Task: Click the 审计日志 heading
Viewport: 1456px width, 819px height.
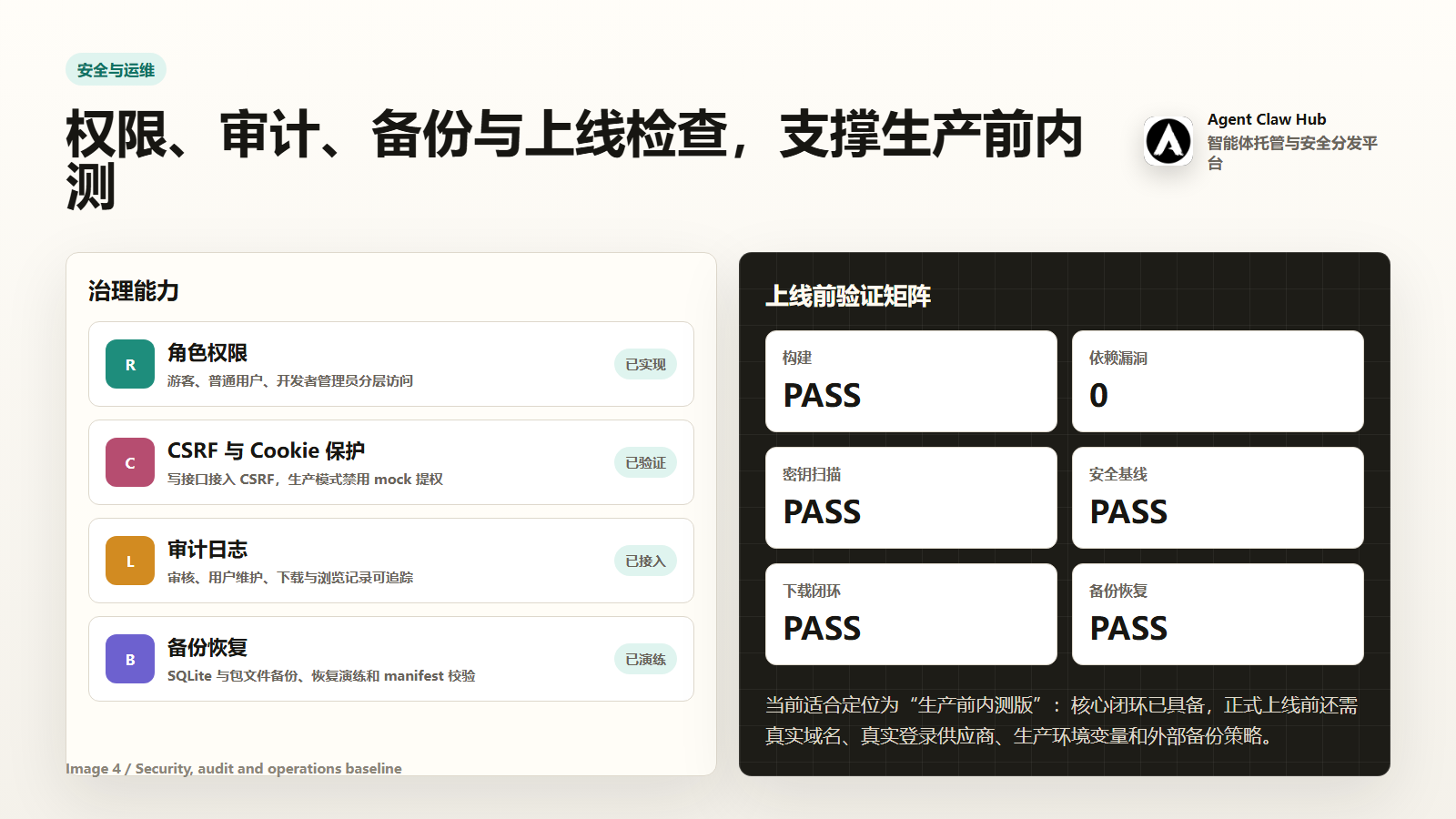Action: tap(207, 549)
